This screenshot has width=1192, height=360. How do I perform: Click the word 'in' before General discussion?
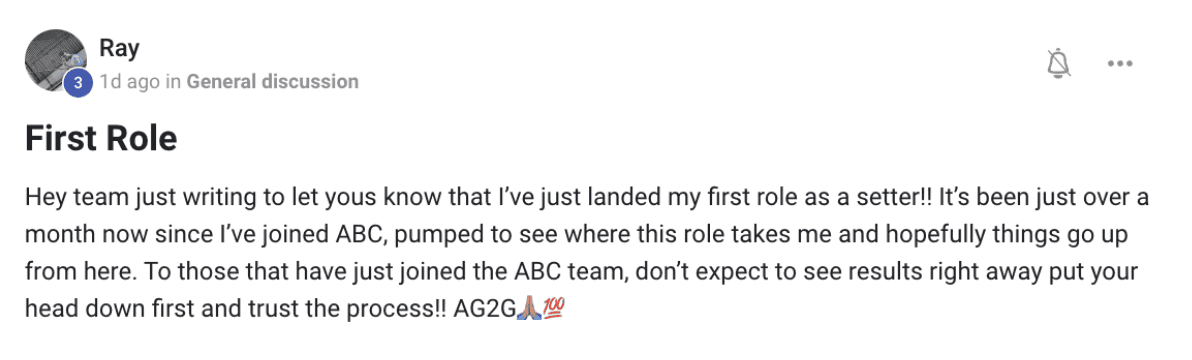pos(173,81)
